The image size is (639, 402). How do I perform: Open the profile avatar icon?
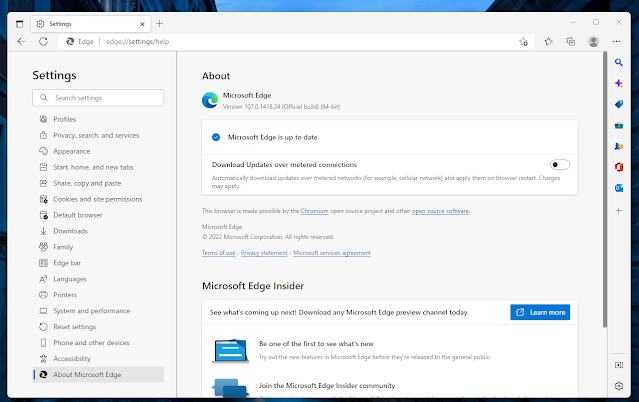pos(593,41)
